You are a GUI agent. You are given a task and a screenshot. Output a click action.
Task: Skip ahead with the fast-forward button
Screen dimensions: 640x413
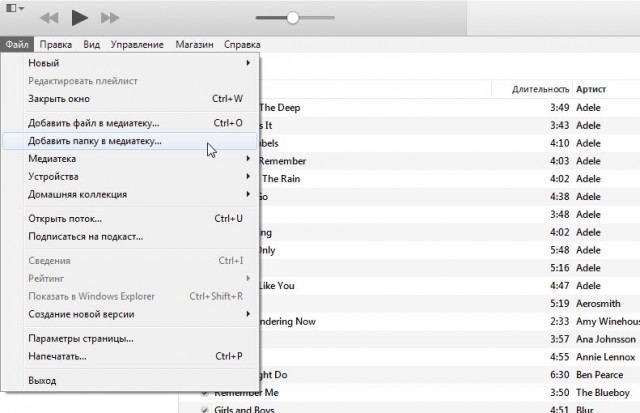tap(110, 18)
